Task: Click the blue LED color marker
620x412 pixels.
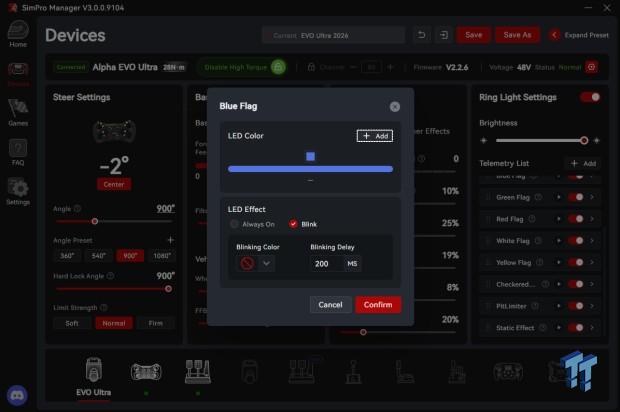Action: click(x=310, y=157)
